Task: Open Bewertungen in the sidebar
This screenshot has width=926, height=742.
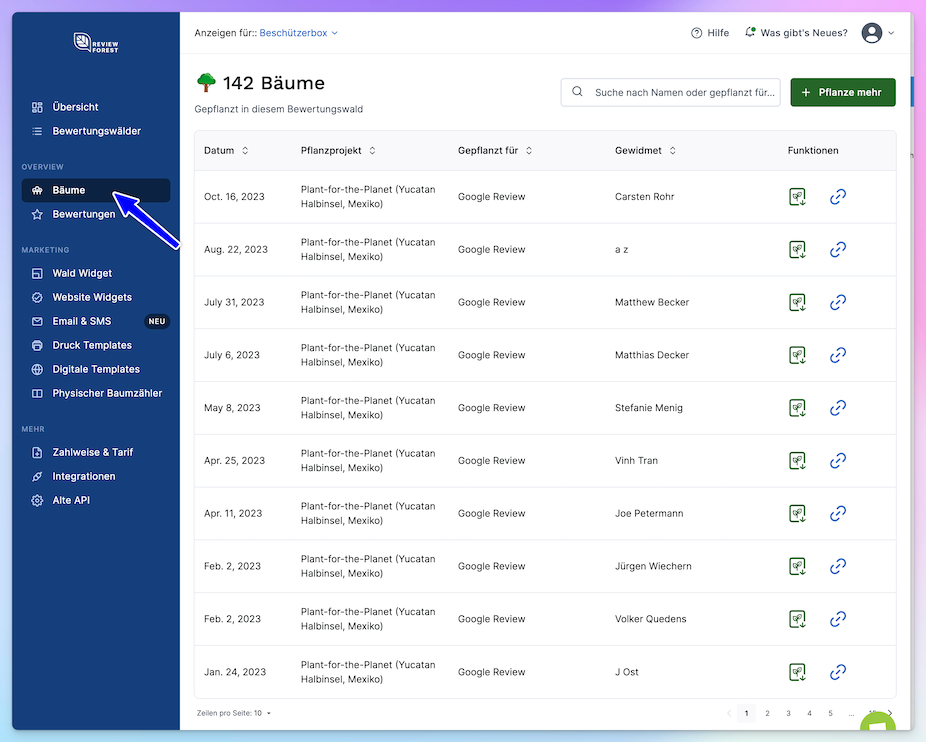Action: 84,214
